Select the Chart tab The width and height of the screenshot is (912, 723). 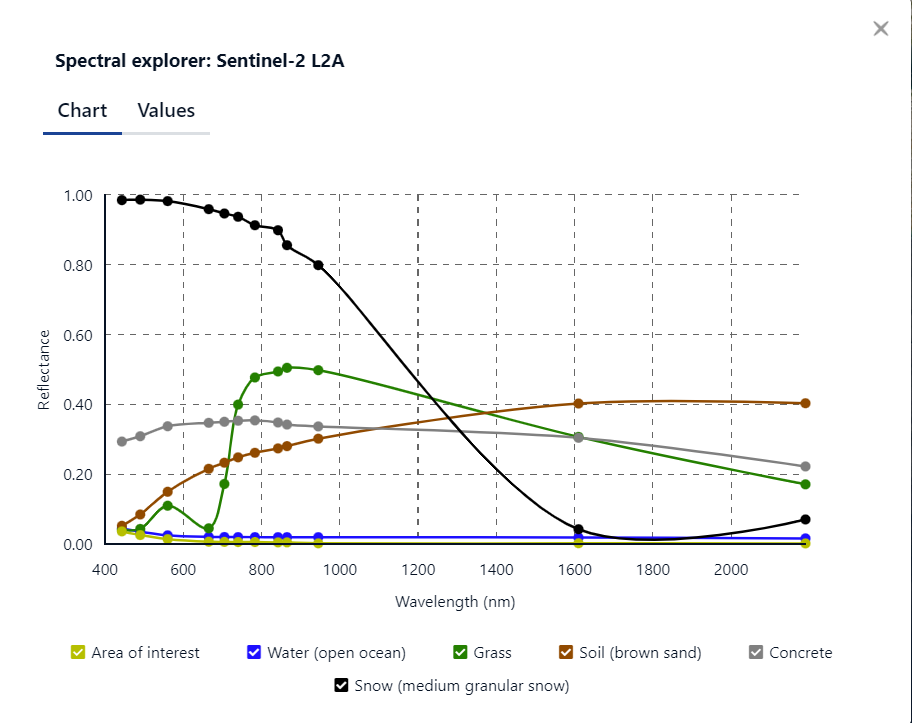tap(82, 111)
